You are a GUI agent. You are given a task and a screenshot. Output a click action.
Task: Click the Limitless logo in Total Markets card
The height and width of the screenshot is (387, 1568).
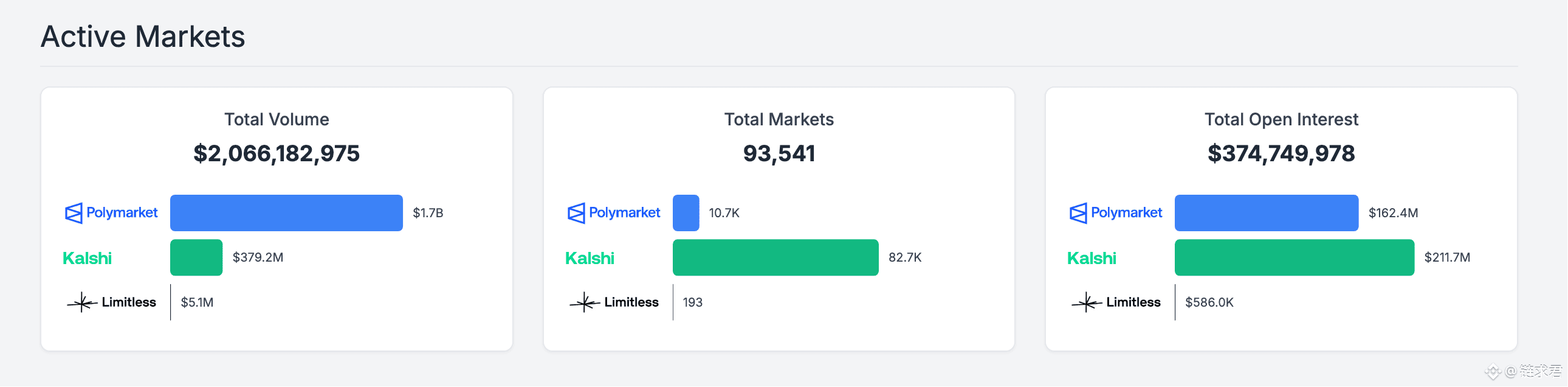tap(614, 302)
